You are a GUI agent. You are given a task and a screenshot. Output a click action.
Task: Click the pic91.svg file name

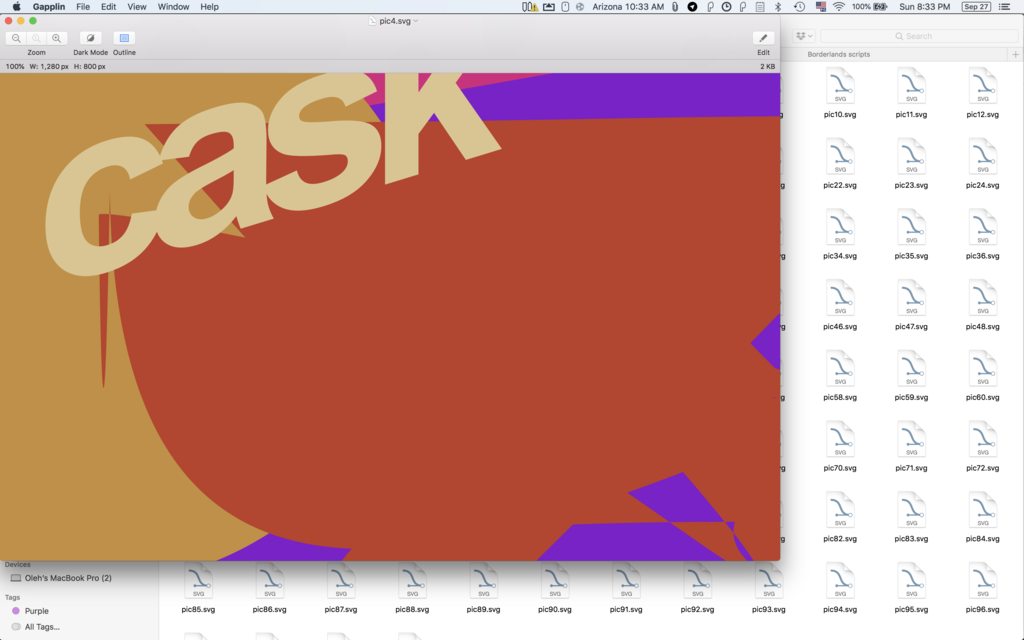pos(626,609)
